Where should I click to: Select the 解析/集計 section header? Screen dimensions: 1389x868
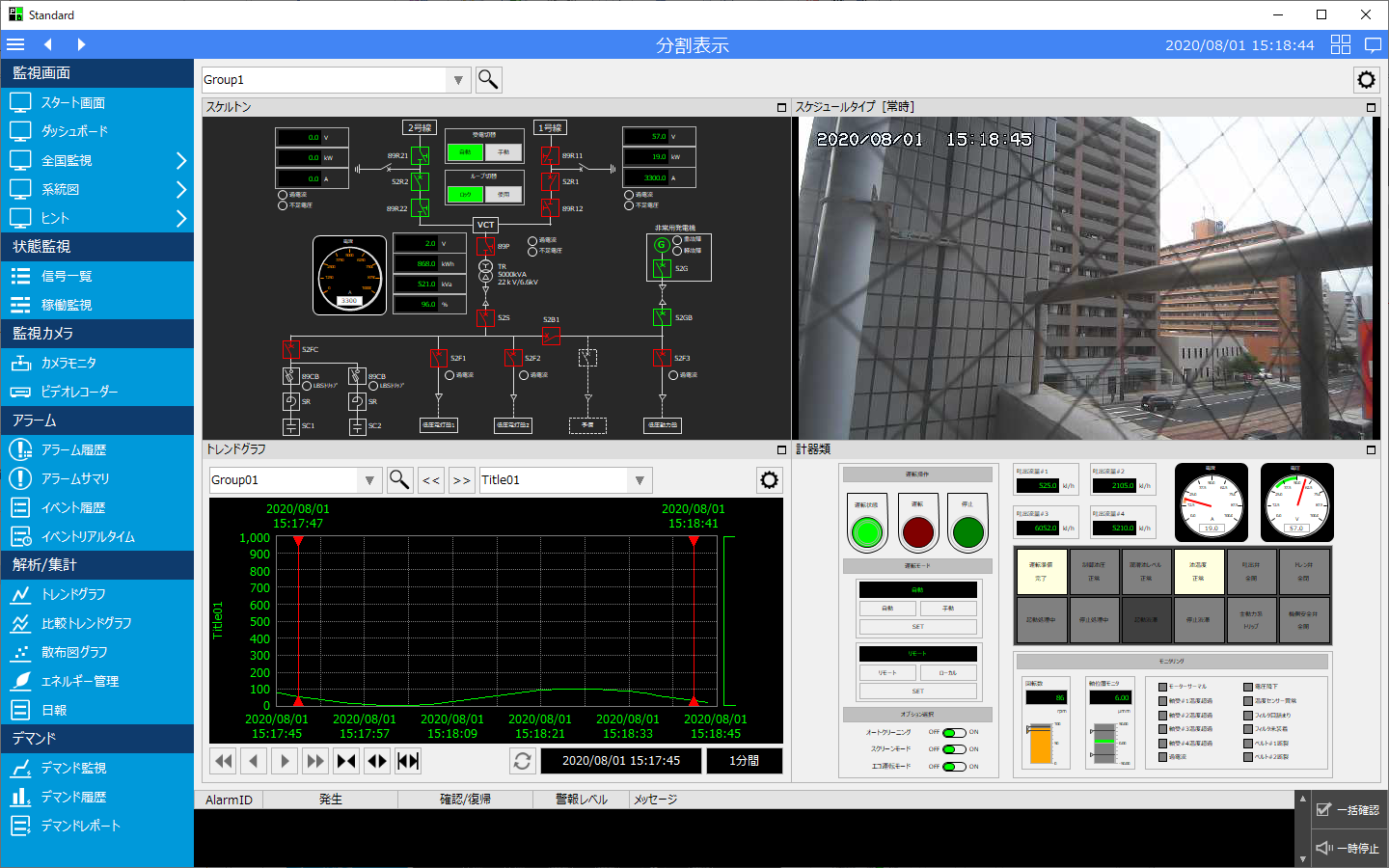pos(96,565)
